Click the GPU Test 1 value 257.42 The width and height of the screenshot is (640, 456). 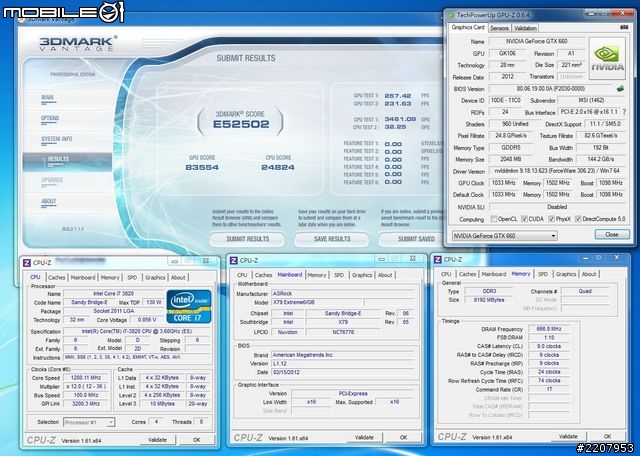(x=398, y=96)
